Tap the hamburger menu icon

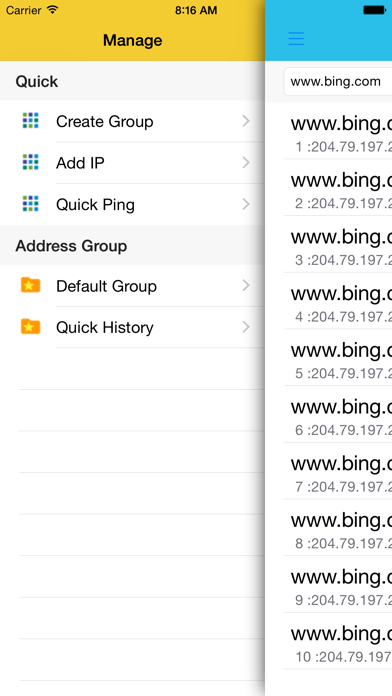[296, 39]
